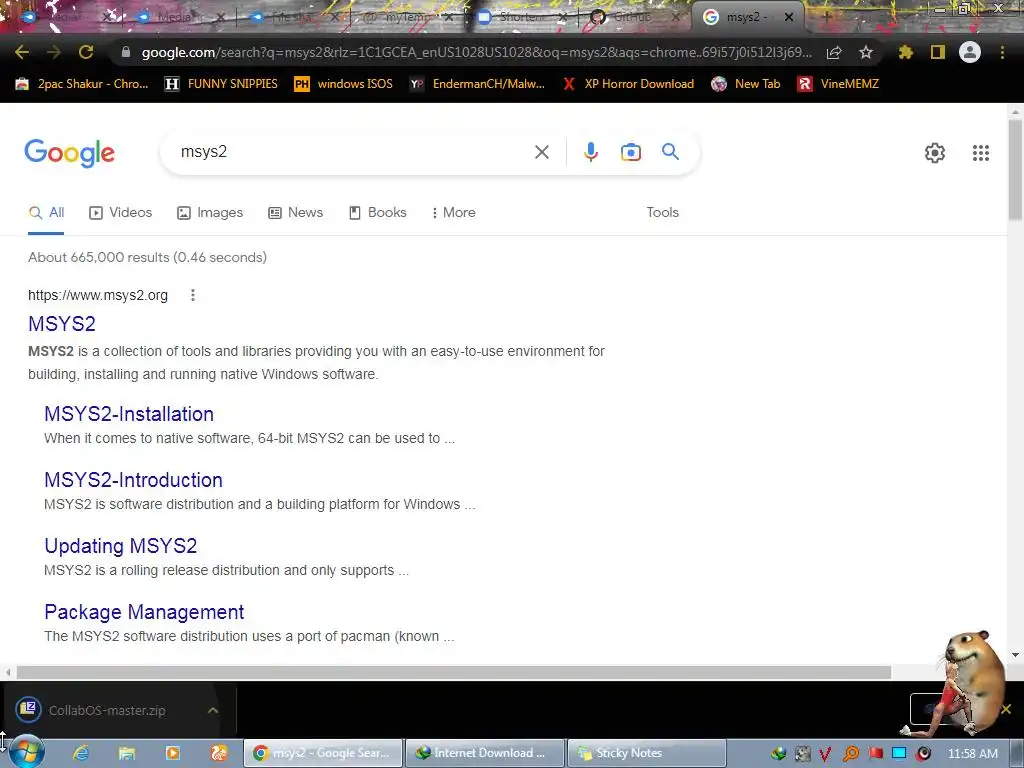Open the Updating MSYS2 link
Viewport: 1024px width, 768px height.
[x=121, y=546]
